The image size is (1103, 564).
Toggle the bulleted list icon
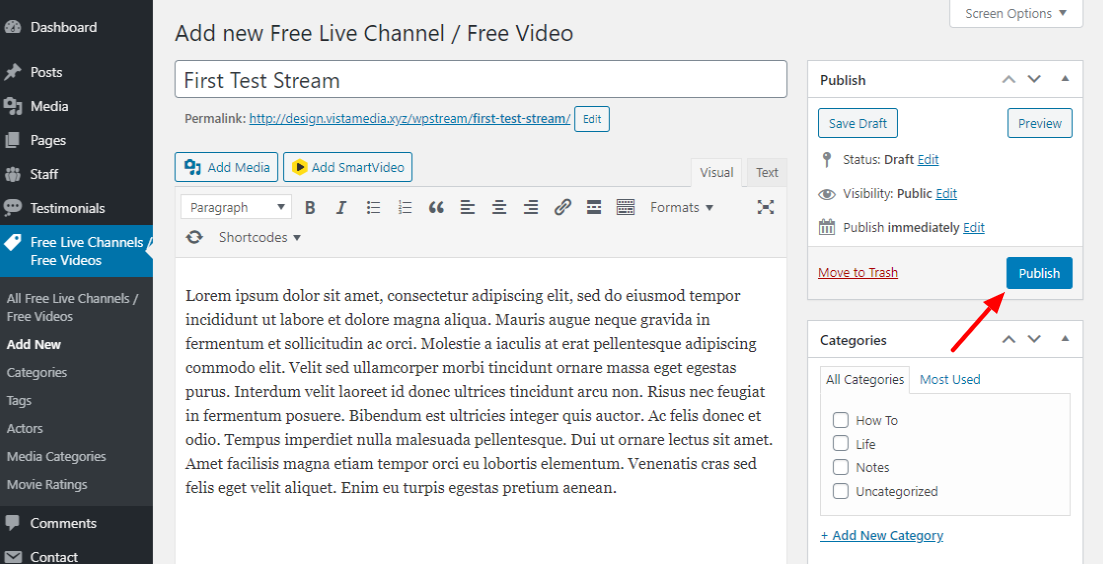[x=373, y=208]
